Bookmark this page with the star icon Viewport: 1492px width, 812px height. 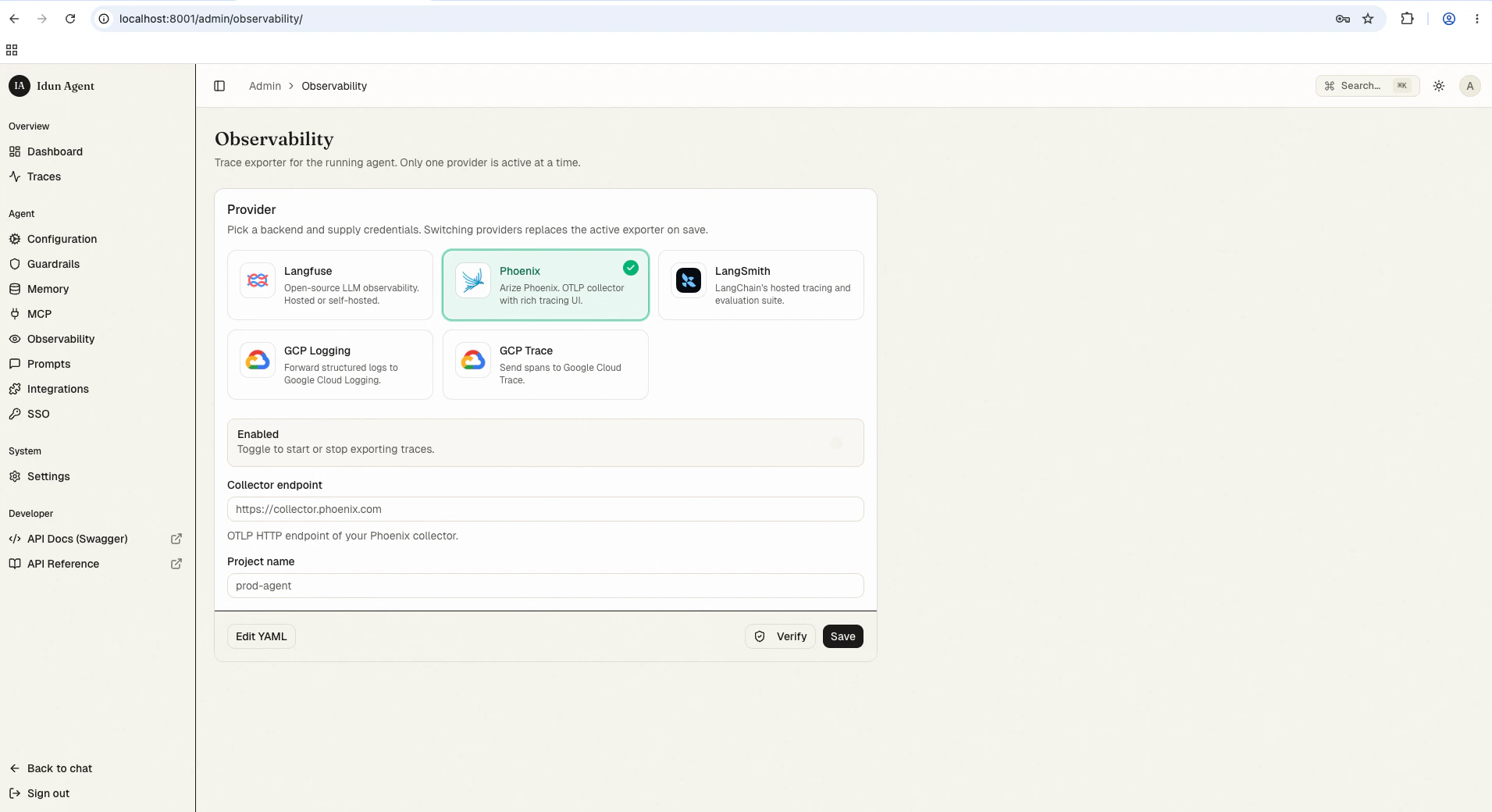pyautogui.click(x=1368, y=19)
